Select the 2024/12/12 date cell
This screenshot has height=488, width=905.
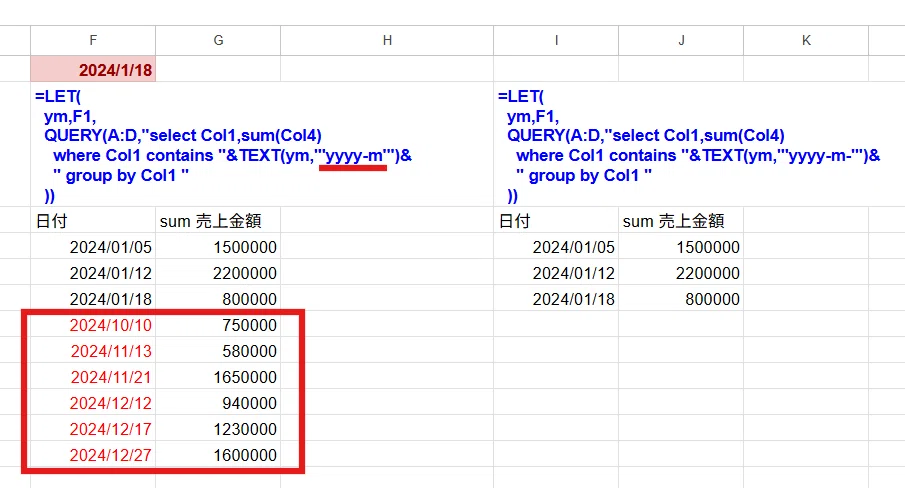tap(93, 403)
